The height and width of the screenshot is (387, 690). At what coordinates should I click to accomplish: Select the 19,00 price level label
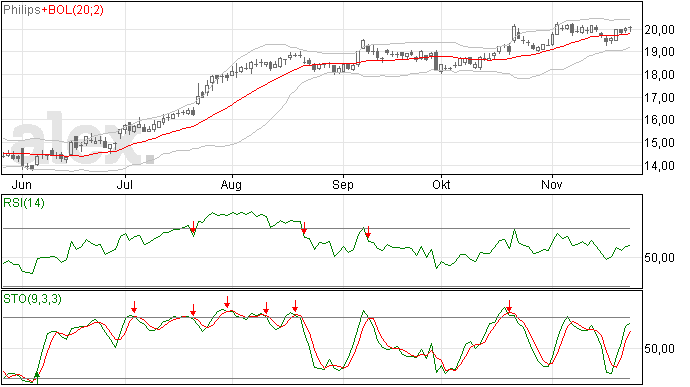coord(659,52)
